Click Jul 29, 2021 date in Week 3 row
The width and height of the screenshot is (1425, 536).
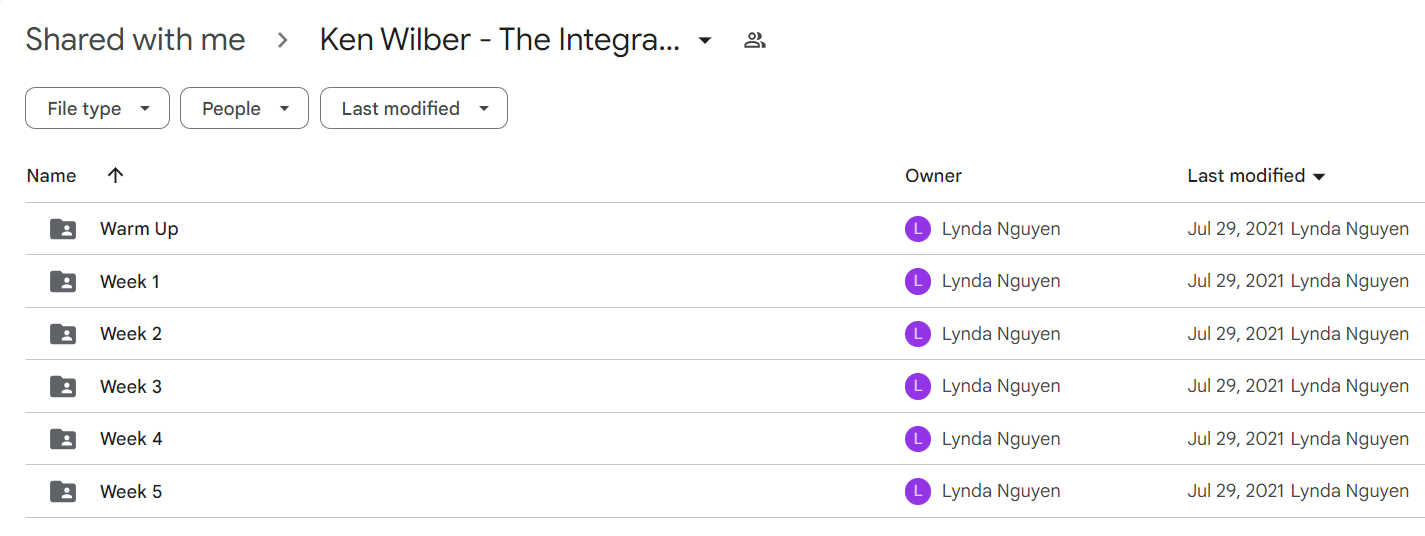click(1236, 386)
